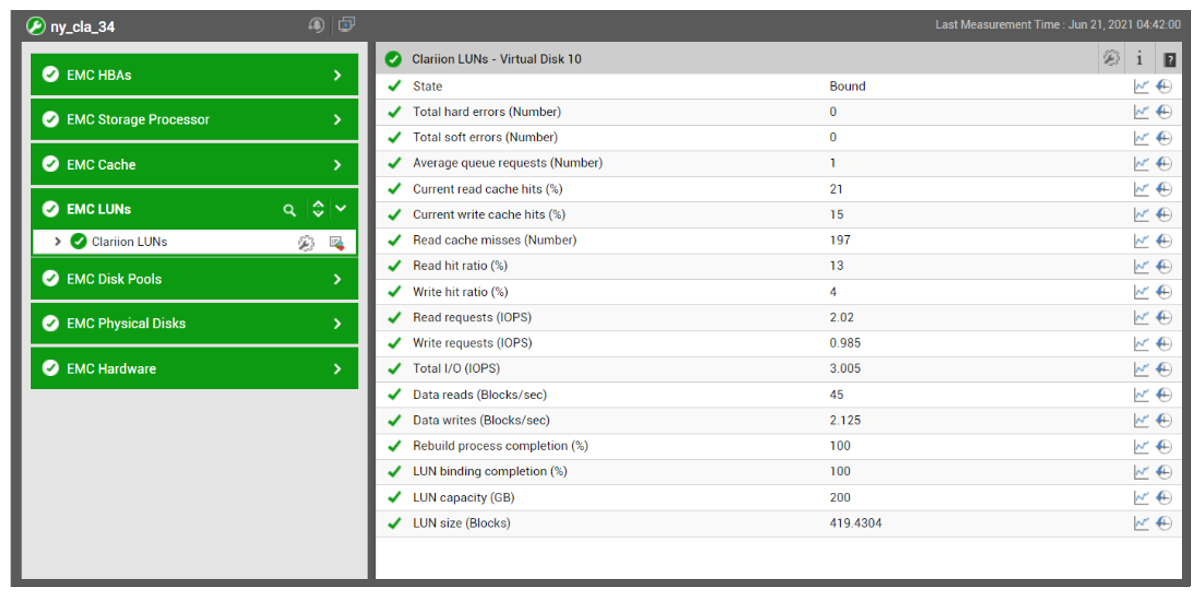Click the alarm bell icon in the title bar
The width and height of the screenshot is (1200, 597).
click(x=317, y=25)
